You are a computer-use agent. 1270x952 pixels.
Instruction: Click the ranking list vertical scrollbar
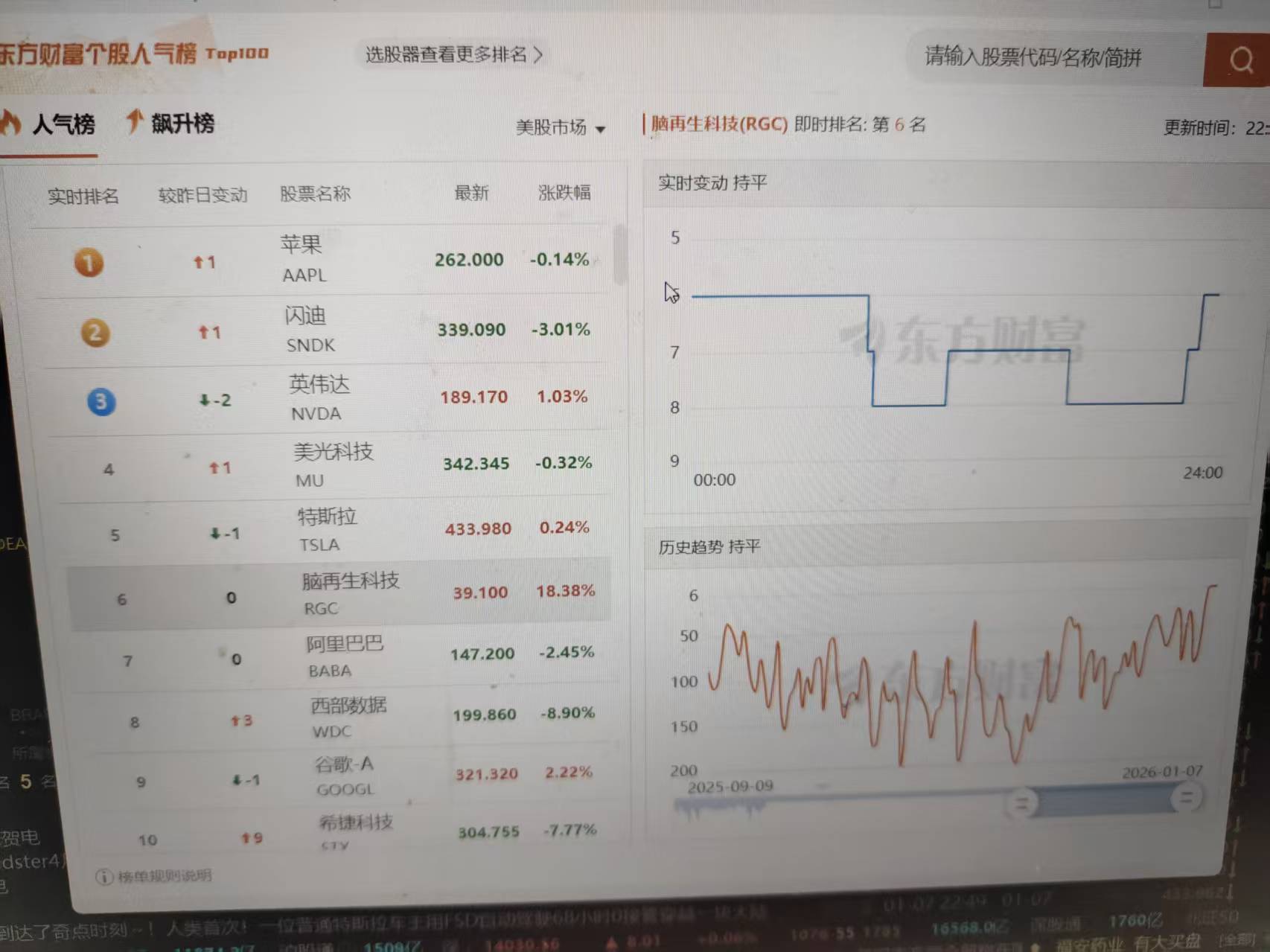(620, 254)
